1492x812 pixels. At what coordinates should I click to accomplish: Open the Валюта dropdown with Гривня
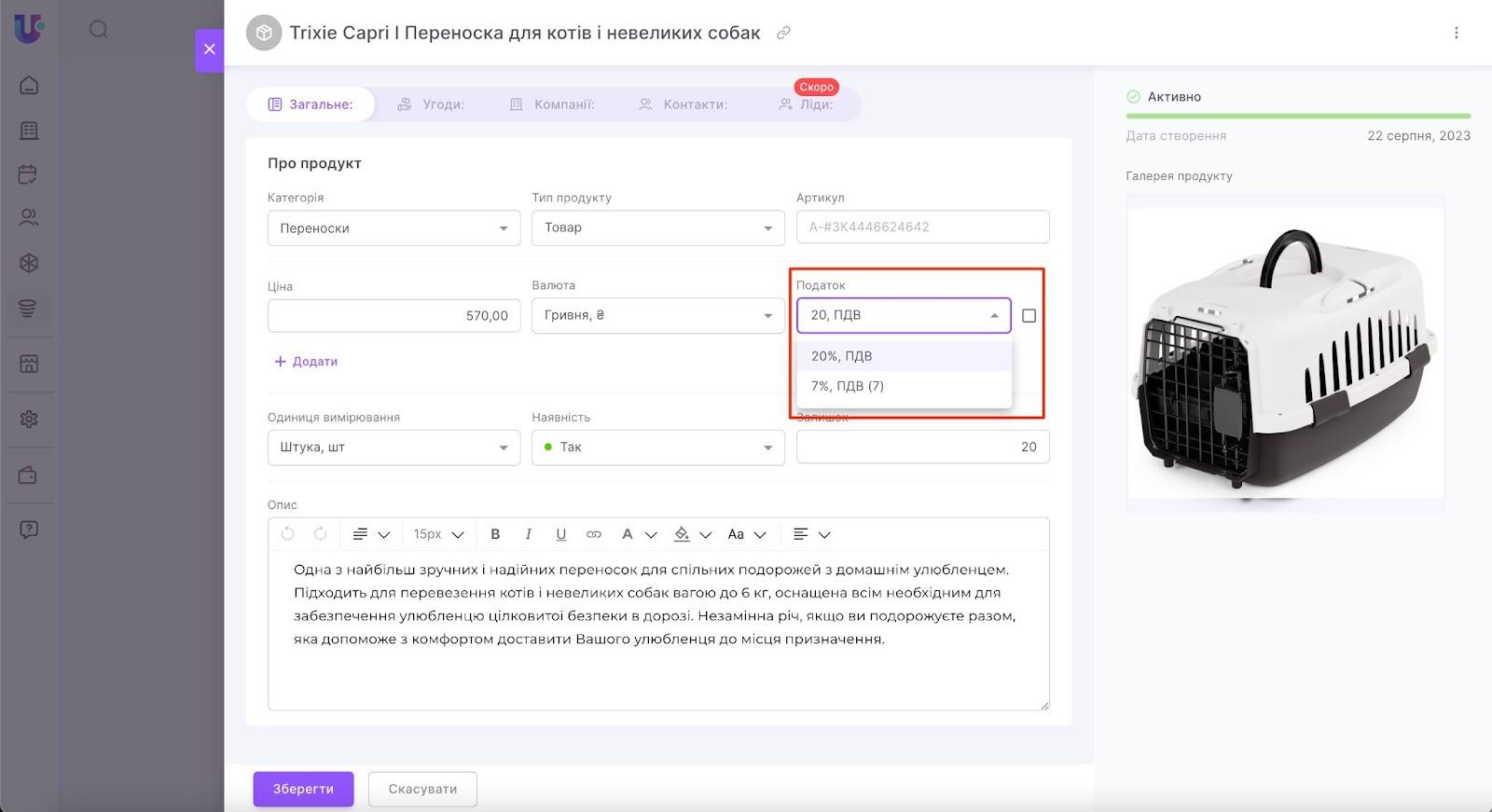(x=657, y=316)
